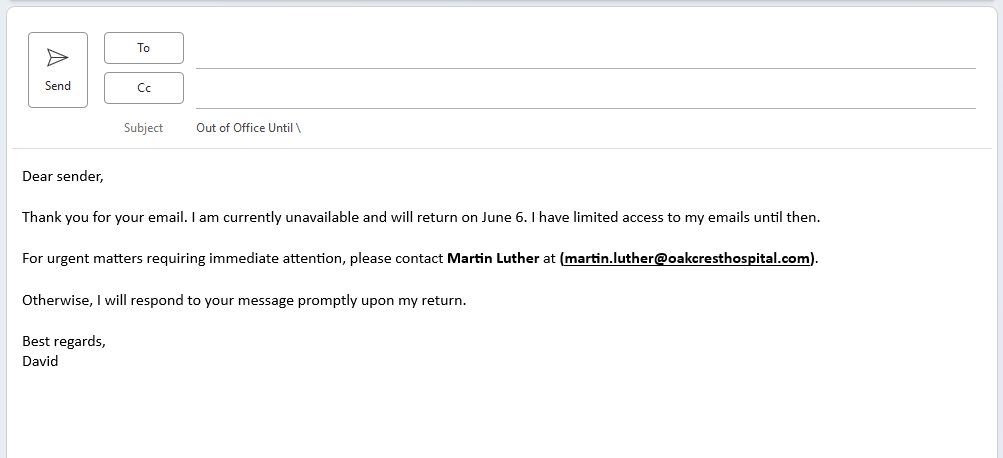Click the word 'unavailable' in the body

coord(322,217)
